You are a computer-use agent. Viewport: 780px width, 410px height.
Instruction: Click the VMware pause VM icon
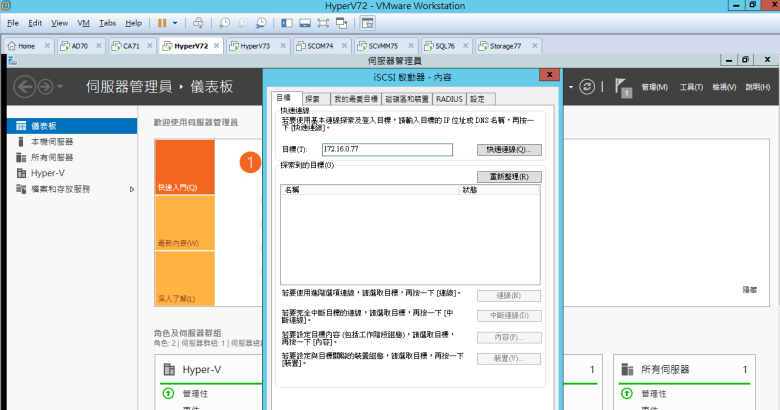pos(161,21)
